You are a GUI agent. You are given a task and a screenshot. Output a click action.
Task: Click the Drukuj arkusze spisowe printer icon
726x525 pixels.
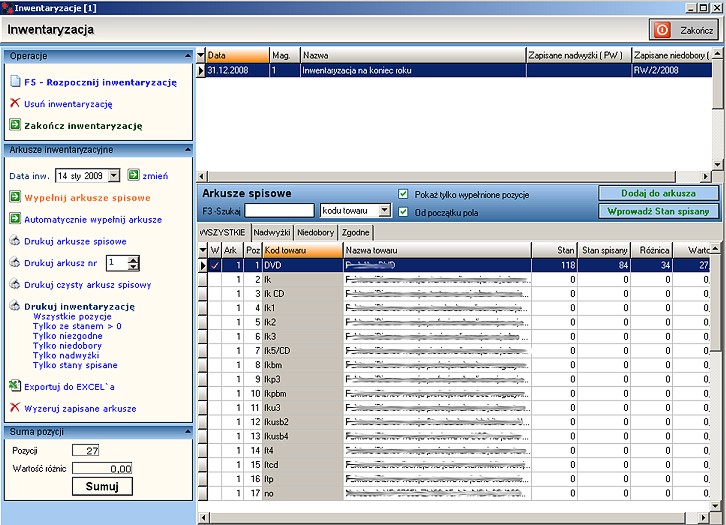15,241
